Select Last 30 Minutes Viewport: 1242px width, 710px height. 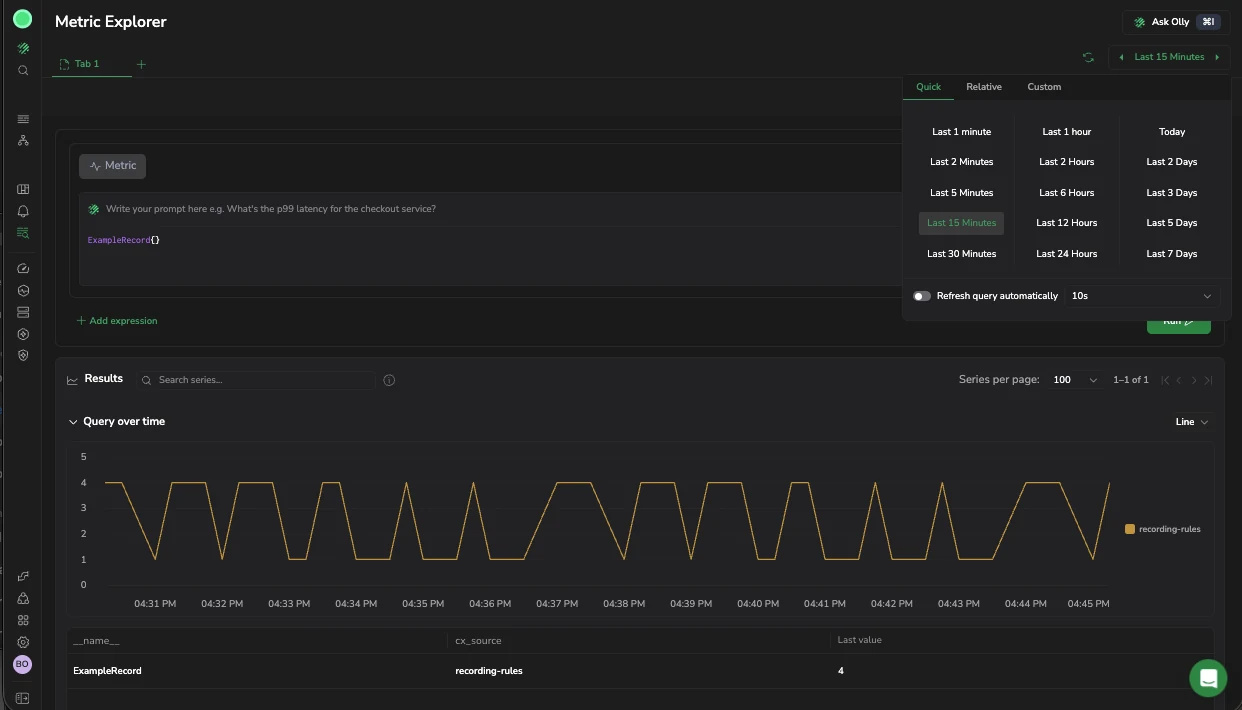point(961,254)
